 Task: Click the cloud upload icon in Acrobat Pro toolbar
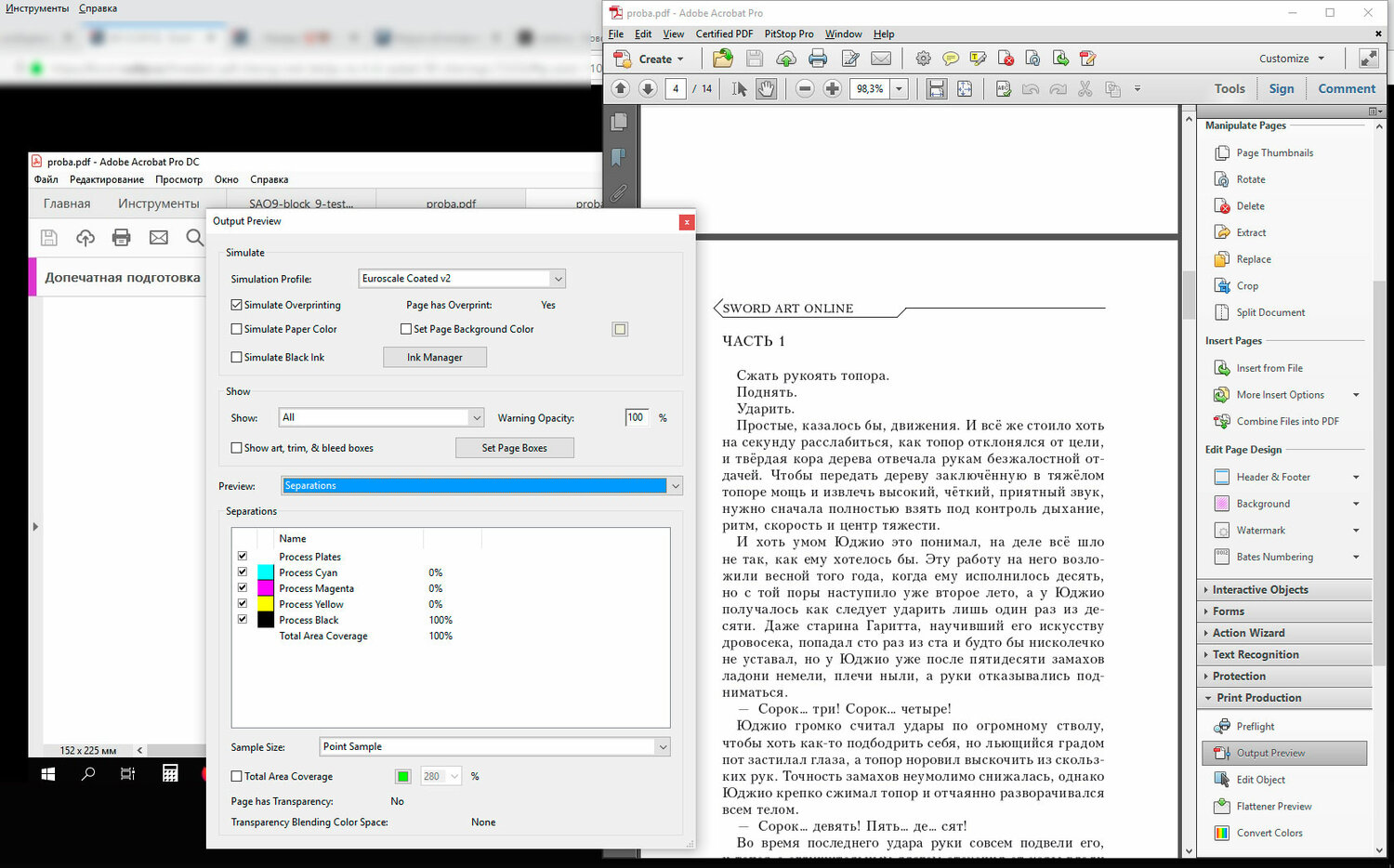pyautogui.click(x=786, y=59)
